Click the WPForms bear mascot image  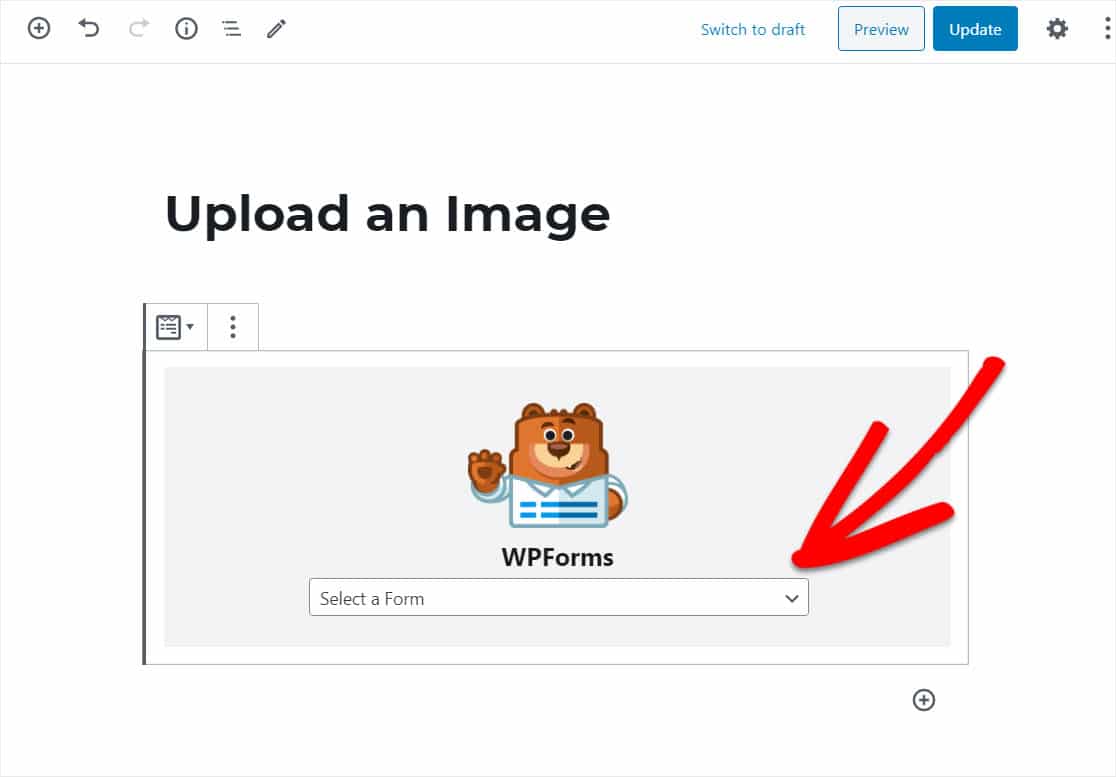tap(548, 465)
